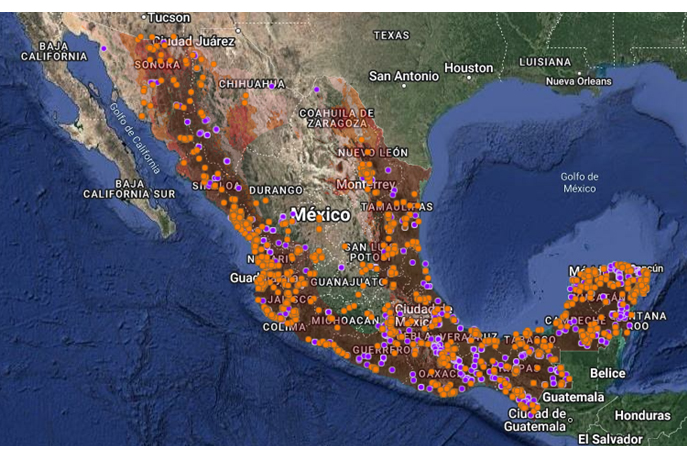The width and height of the screenshot is (687, 458).
Task: Click the San Antonio city dot
Action: 404,86
